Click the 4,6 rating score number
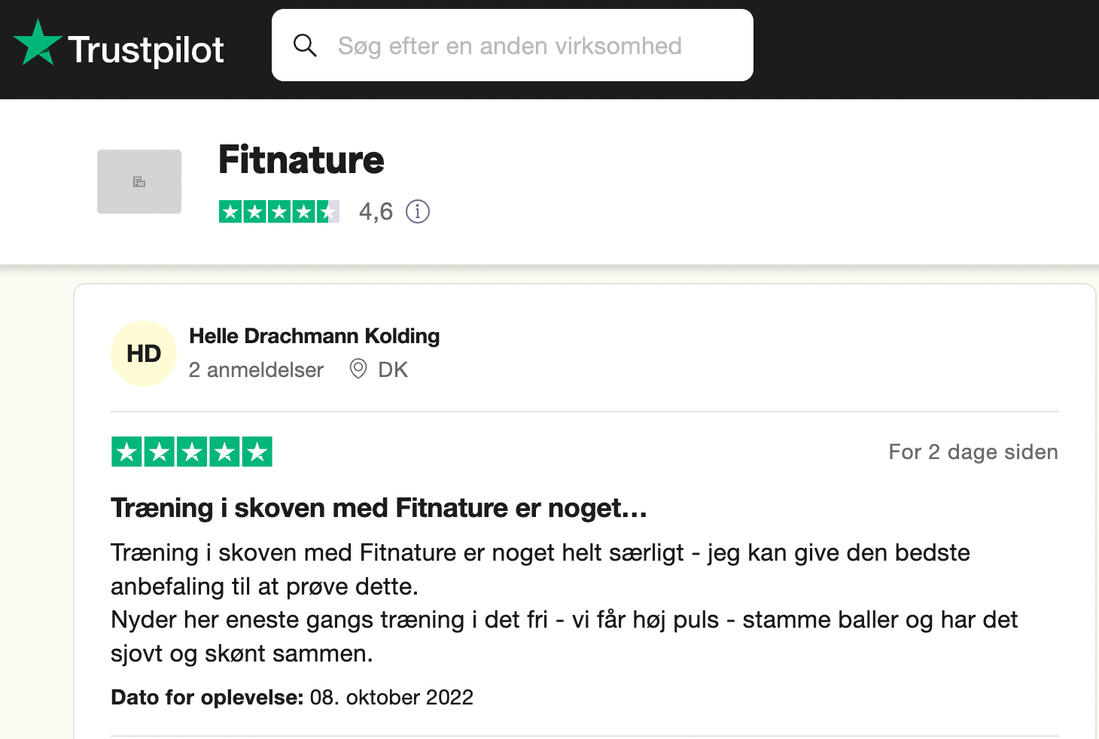The width and height of the screenshot is (1099, 739). pos(376,211)
